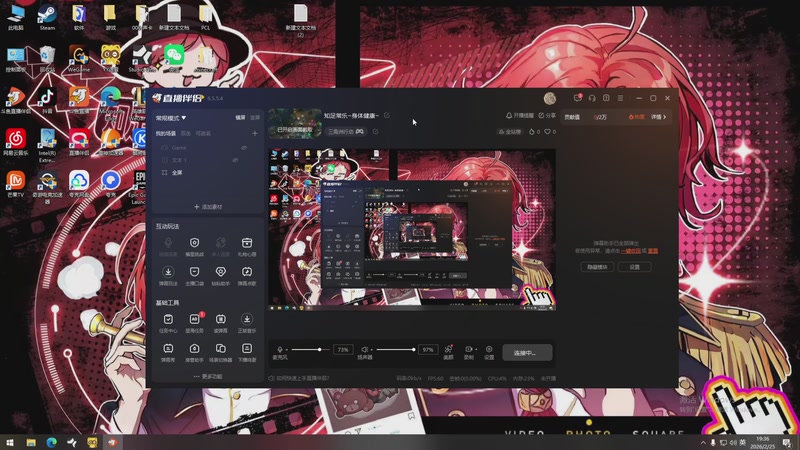The width and height of the screenshot is (800, 450).
Task: Expand 更多功能 more functions
Action: (208, 377)
